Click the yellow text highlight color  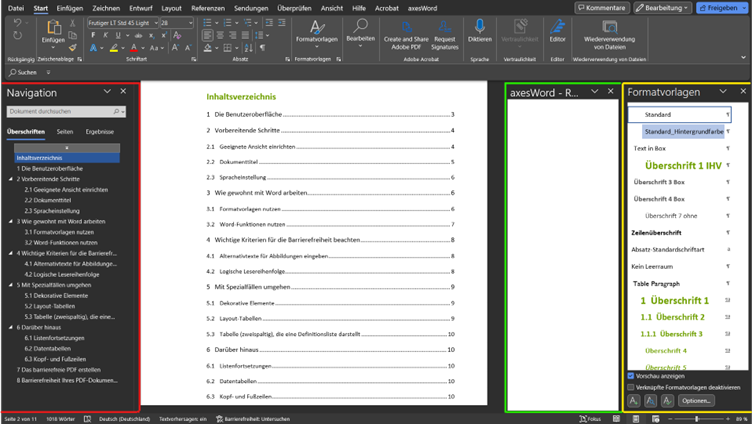[114, 47]
